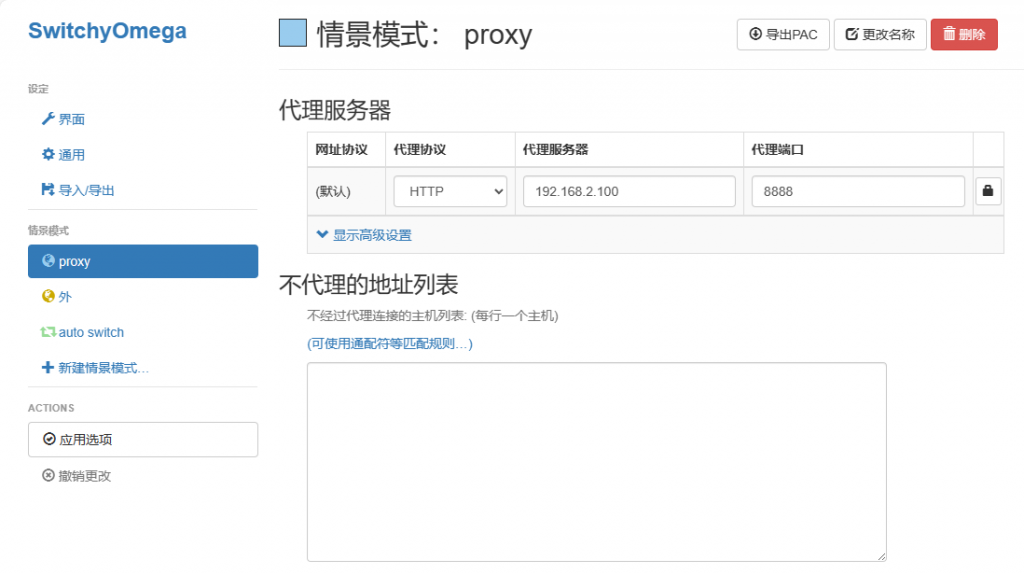The width and height of the screenshot is (1024, 574).
Task: Click the gear icon next to 通用
Action: [x=47, y=155]
